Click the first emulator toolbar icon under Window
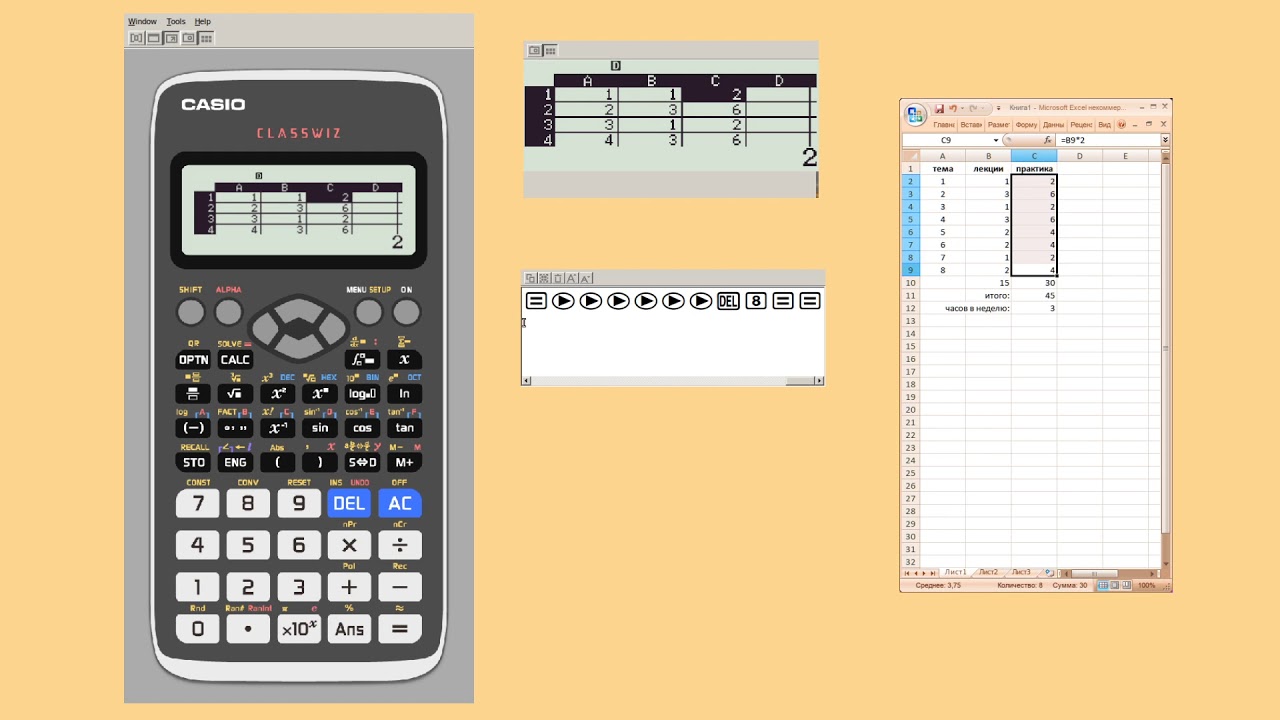 136,38
